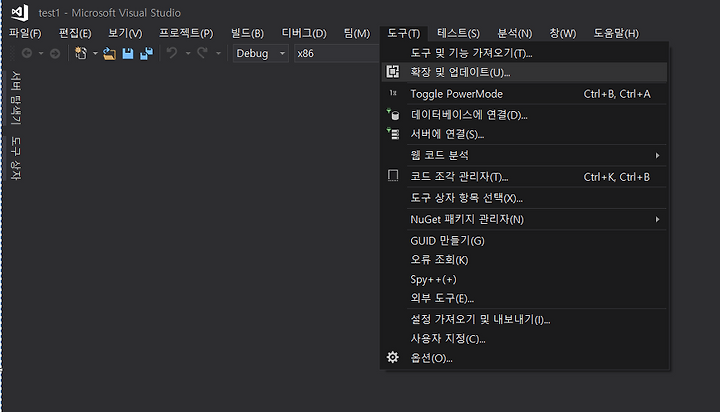720x412 pixels.
Task: Expand the Undo history dropdown arrow
Action: pos(188,53)
